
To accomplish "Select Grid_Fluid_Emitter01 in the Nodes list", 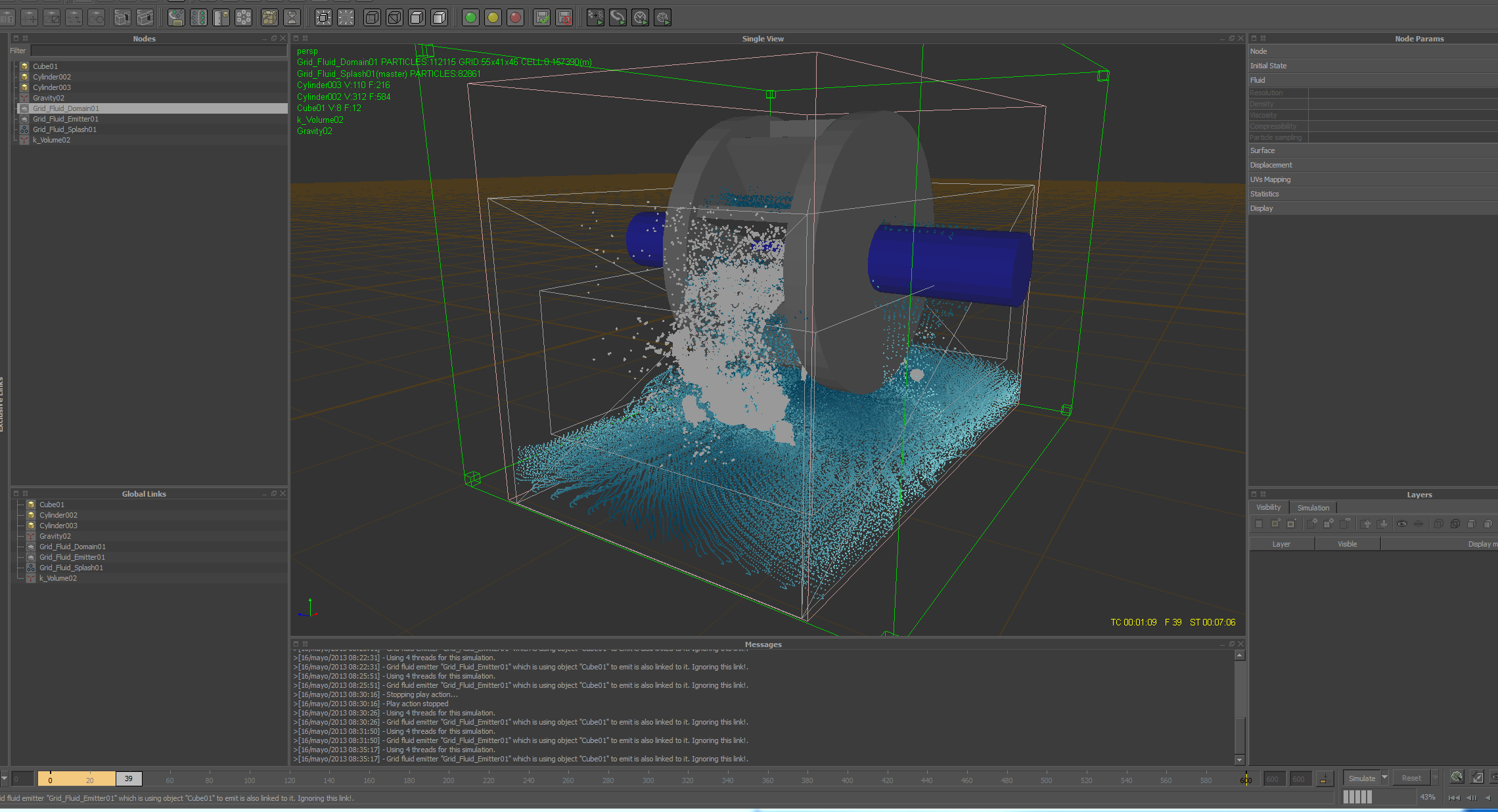I will pos(66,119).
